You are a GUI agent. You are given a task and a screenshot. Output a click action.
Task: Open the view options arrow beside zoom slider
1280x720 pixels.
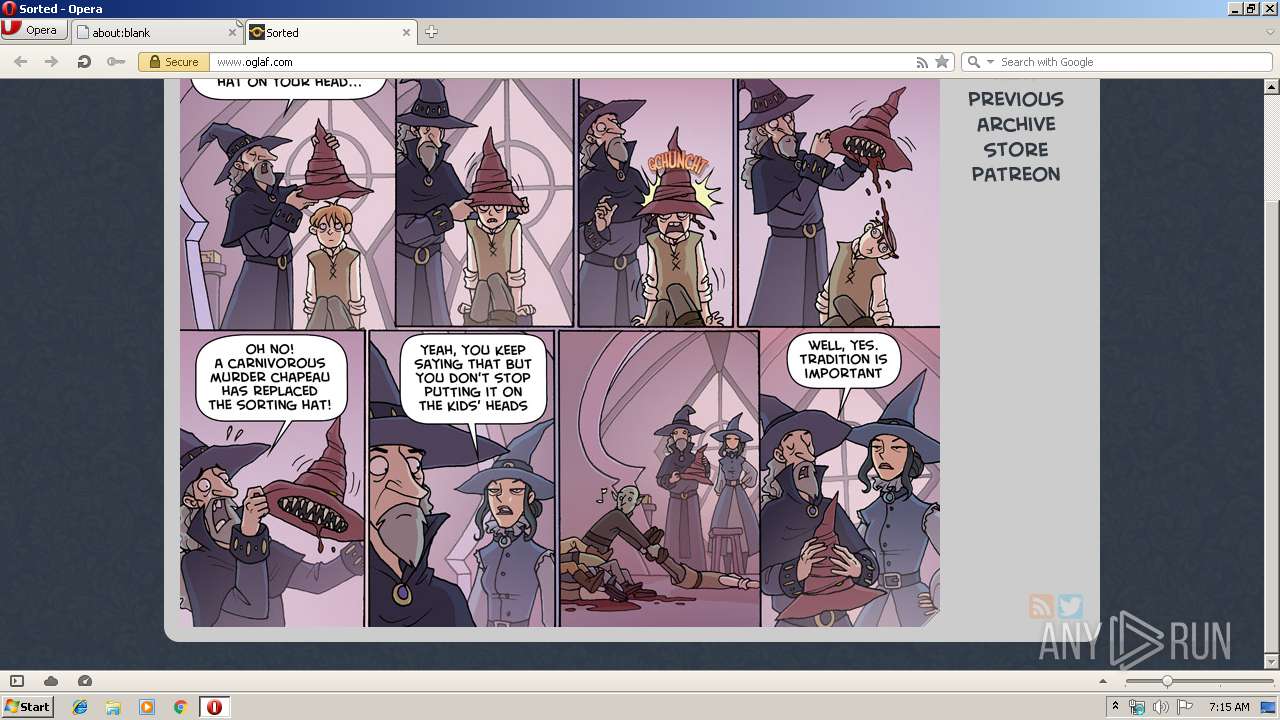[x=1103, y=681]
